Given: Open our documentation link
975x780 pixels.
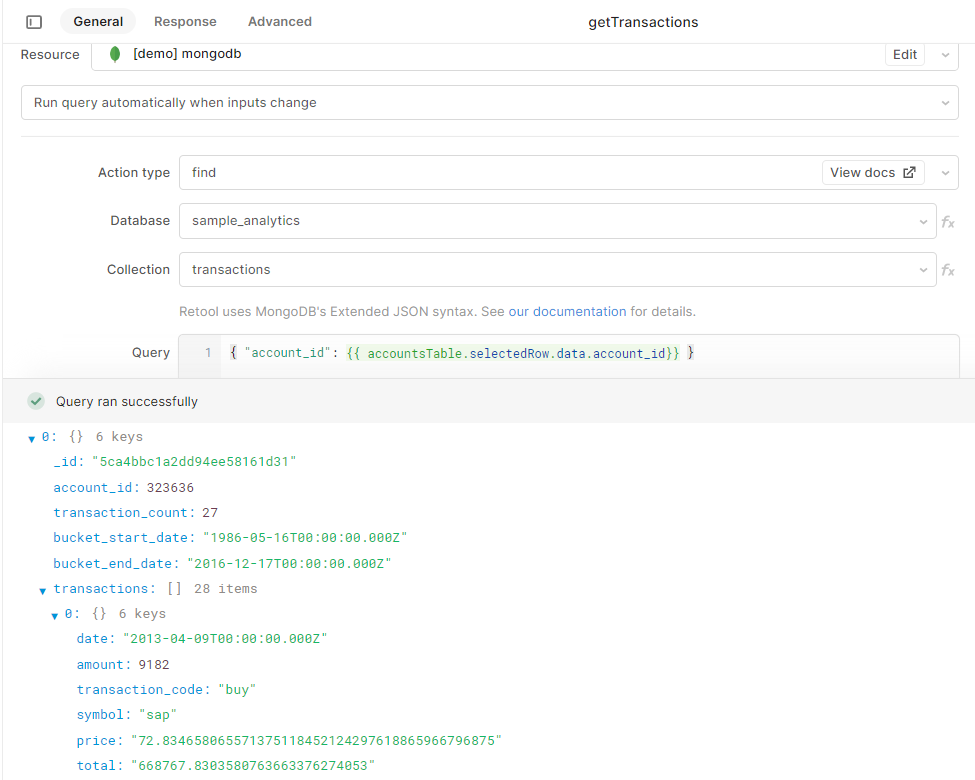Looking at the screenshot, I should click(567, 311).
